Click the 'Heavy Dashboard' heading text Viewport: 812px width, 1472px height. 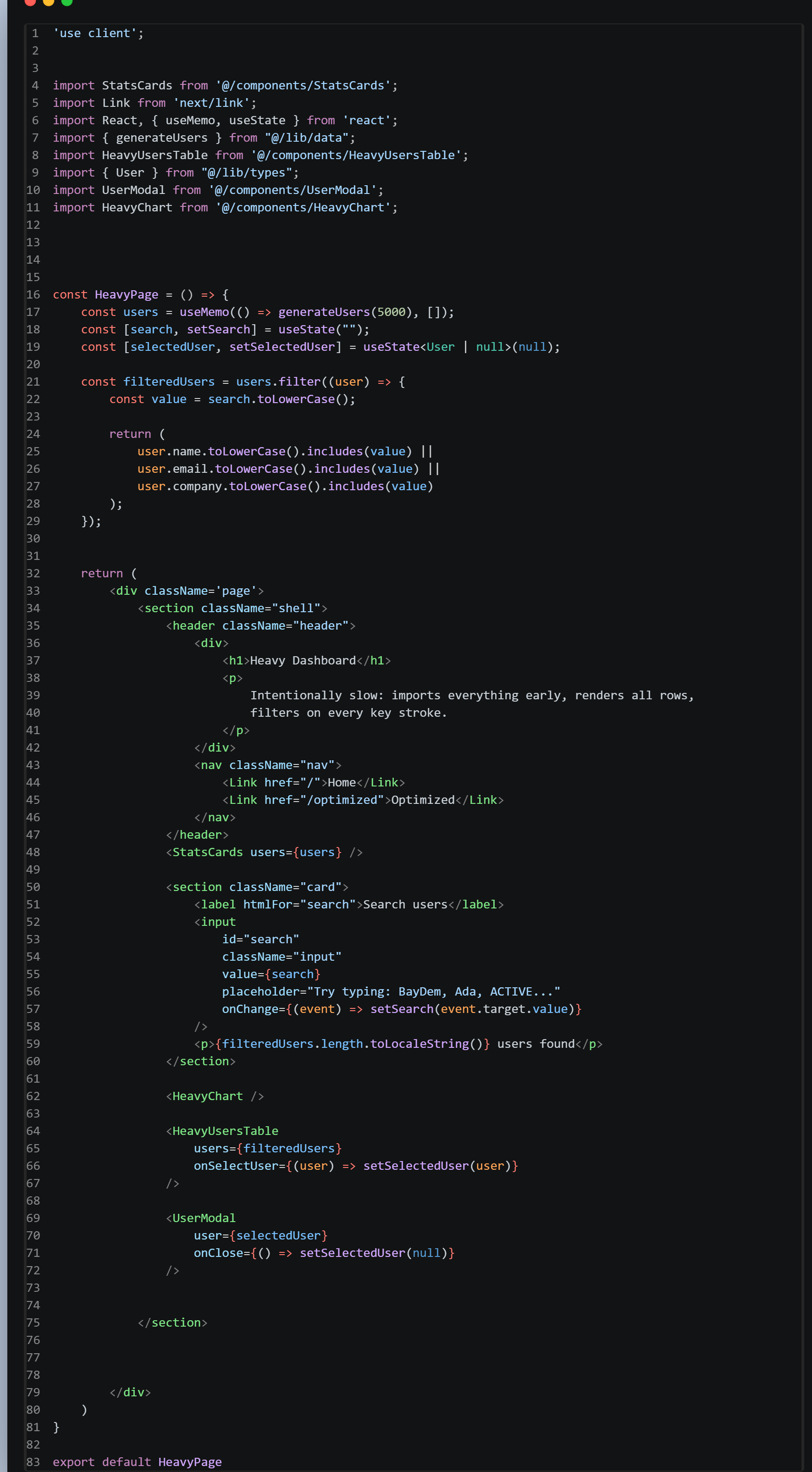coord(303,661)
